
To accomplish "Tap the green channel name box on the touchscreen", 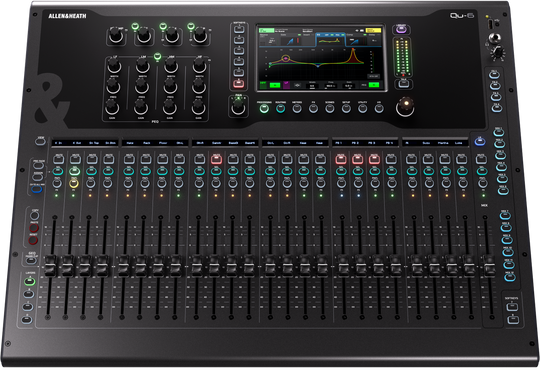I will coord(266,31).
